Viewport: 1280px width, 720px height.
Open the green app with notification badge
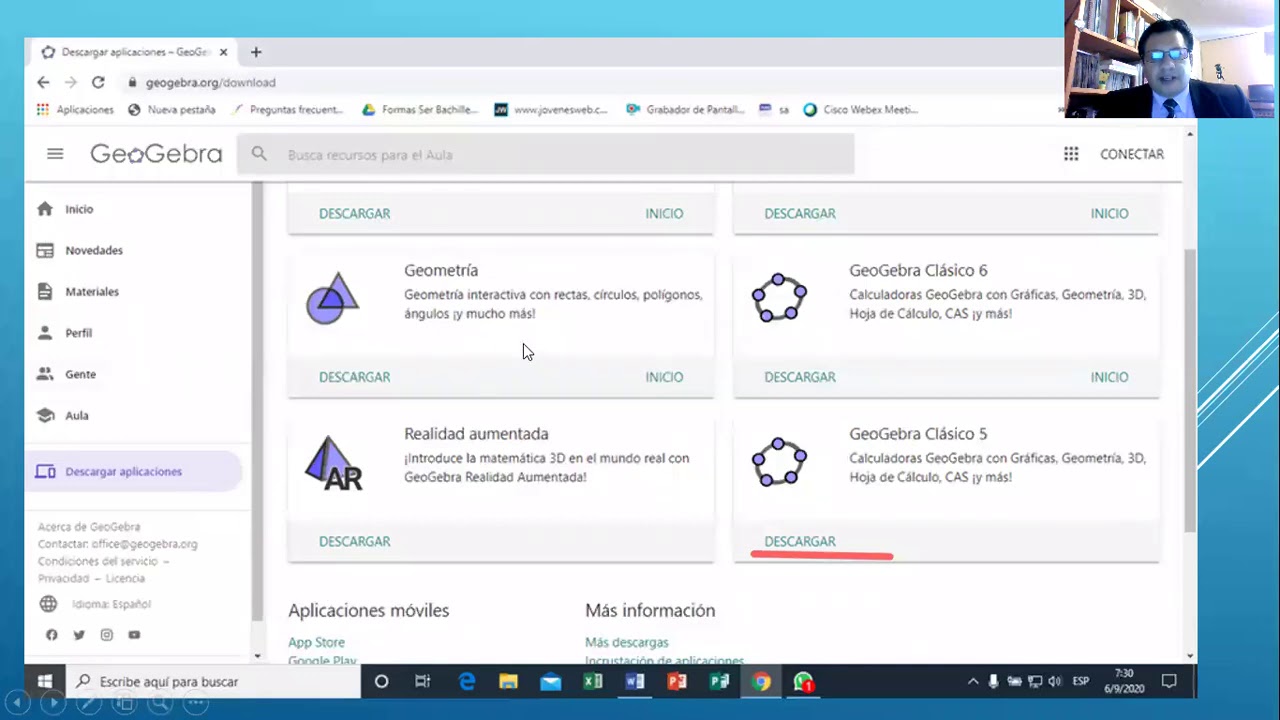coord(804,682)
